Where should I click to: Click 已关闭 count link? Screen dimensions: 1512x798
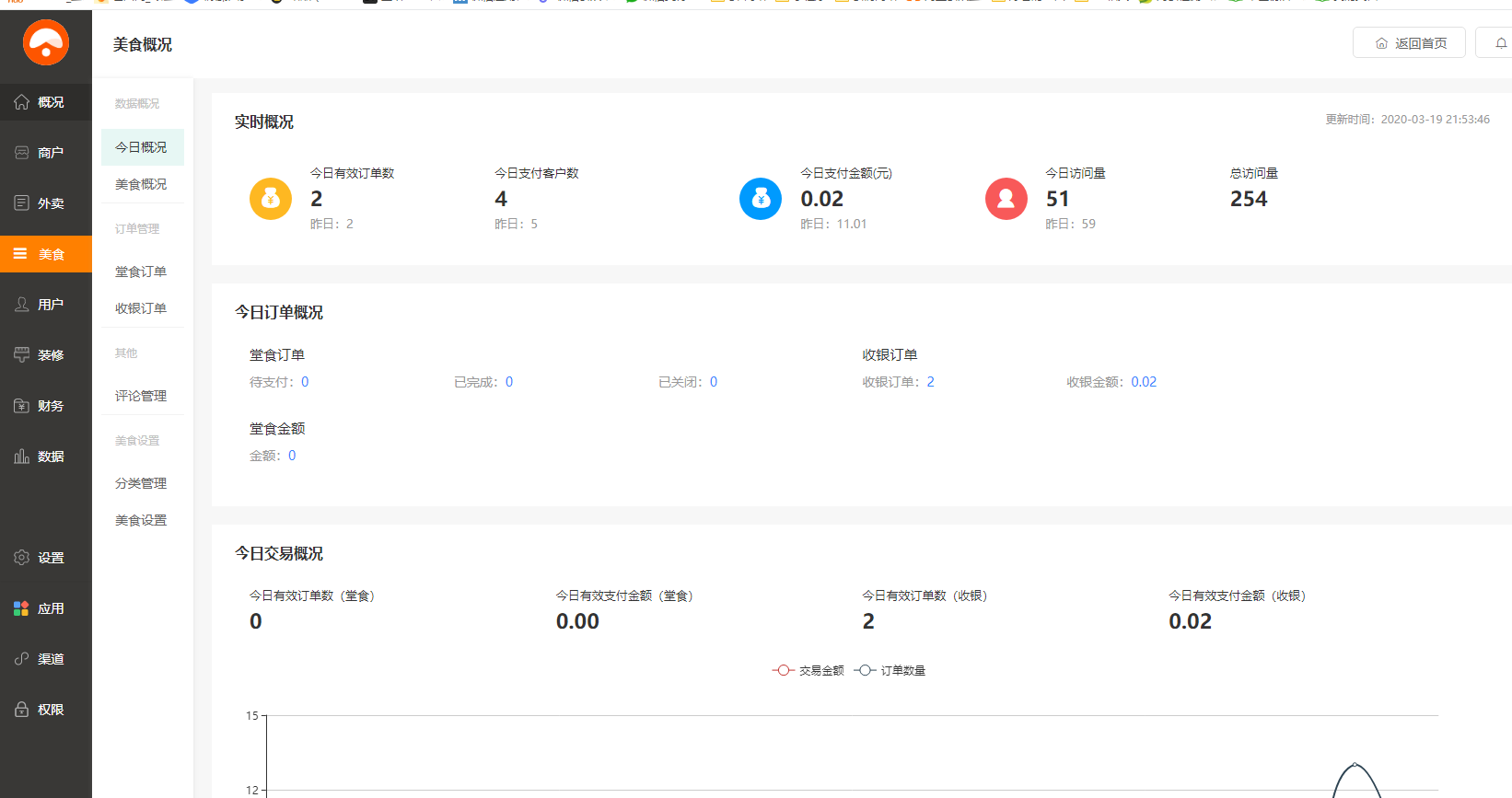[714, 382]
